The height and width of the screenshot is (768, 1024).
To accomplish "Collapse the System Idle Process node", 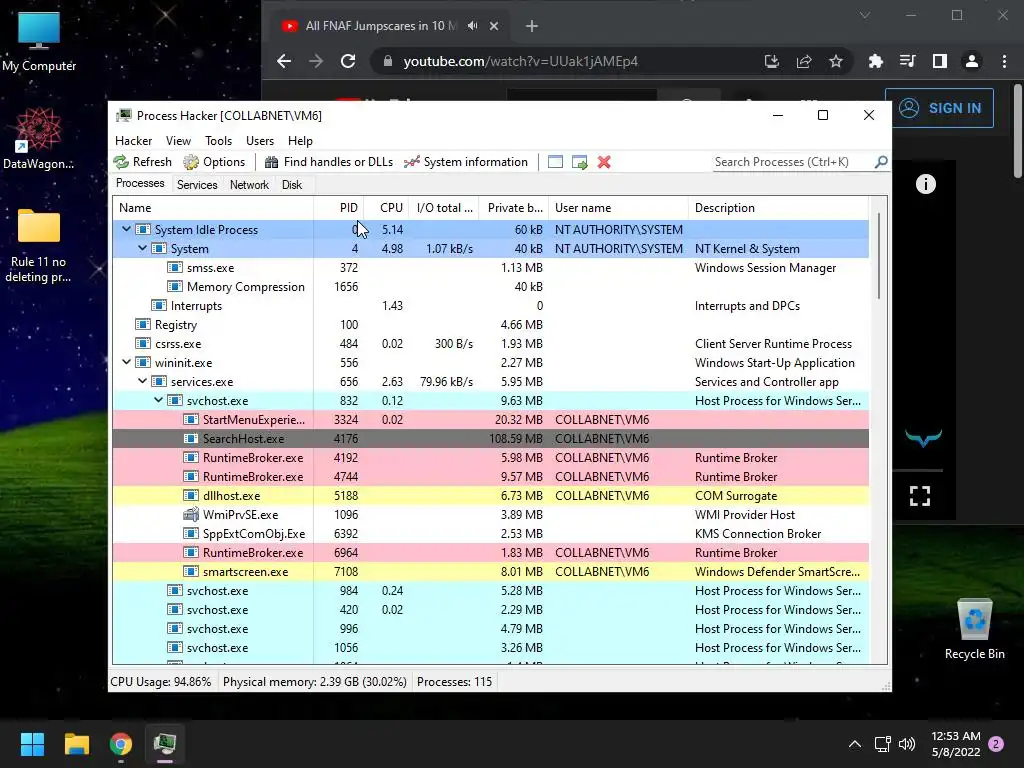I will [x=126, y=229].
